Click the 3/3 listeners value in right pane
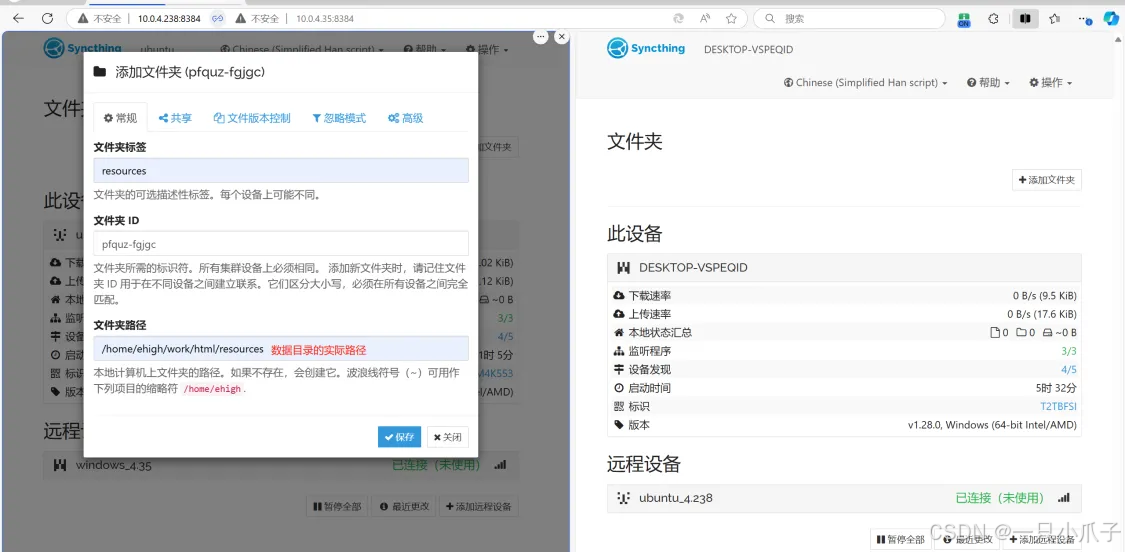Viewport: 1125px width, 552px height. [1068, 352]
